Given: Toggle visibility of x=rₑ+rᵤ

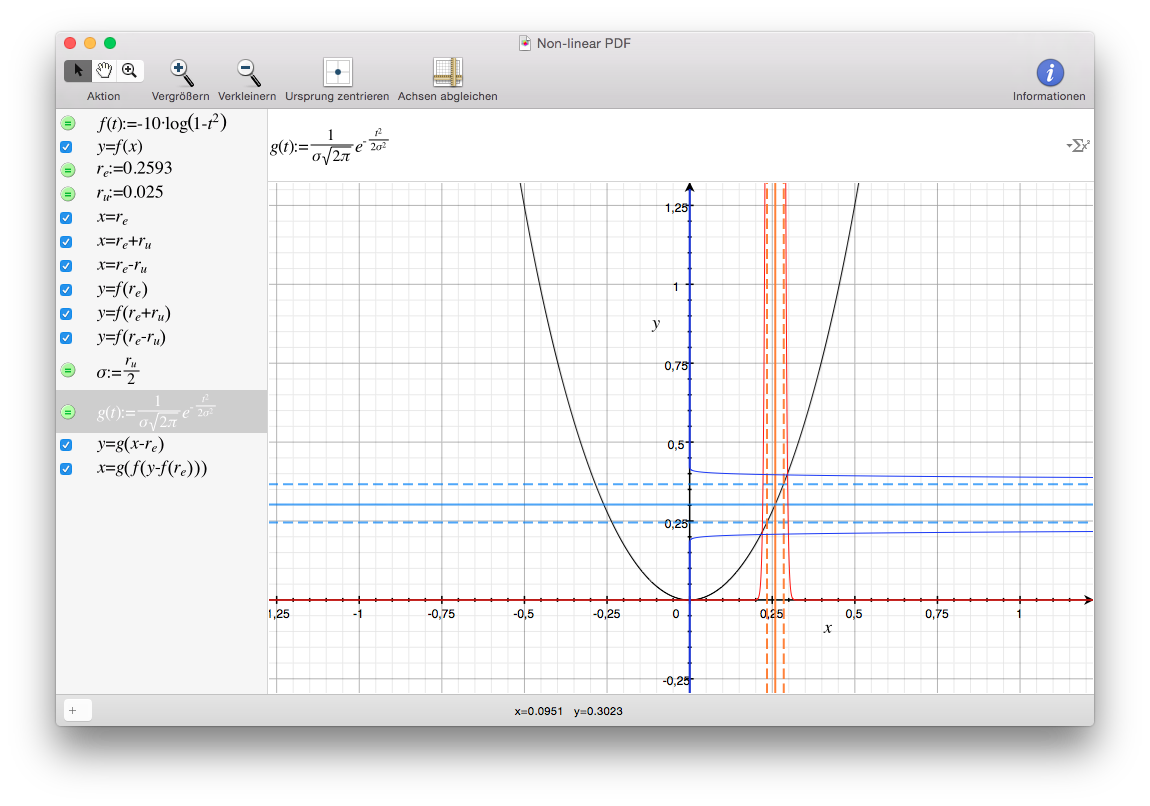Looking at the screenshot, I should pyautogui.click(x=66, y=242).
